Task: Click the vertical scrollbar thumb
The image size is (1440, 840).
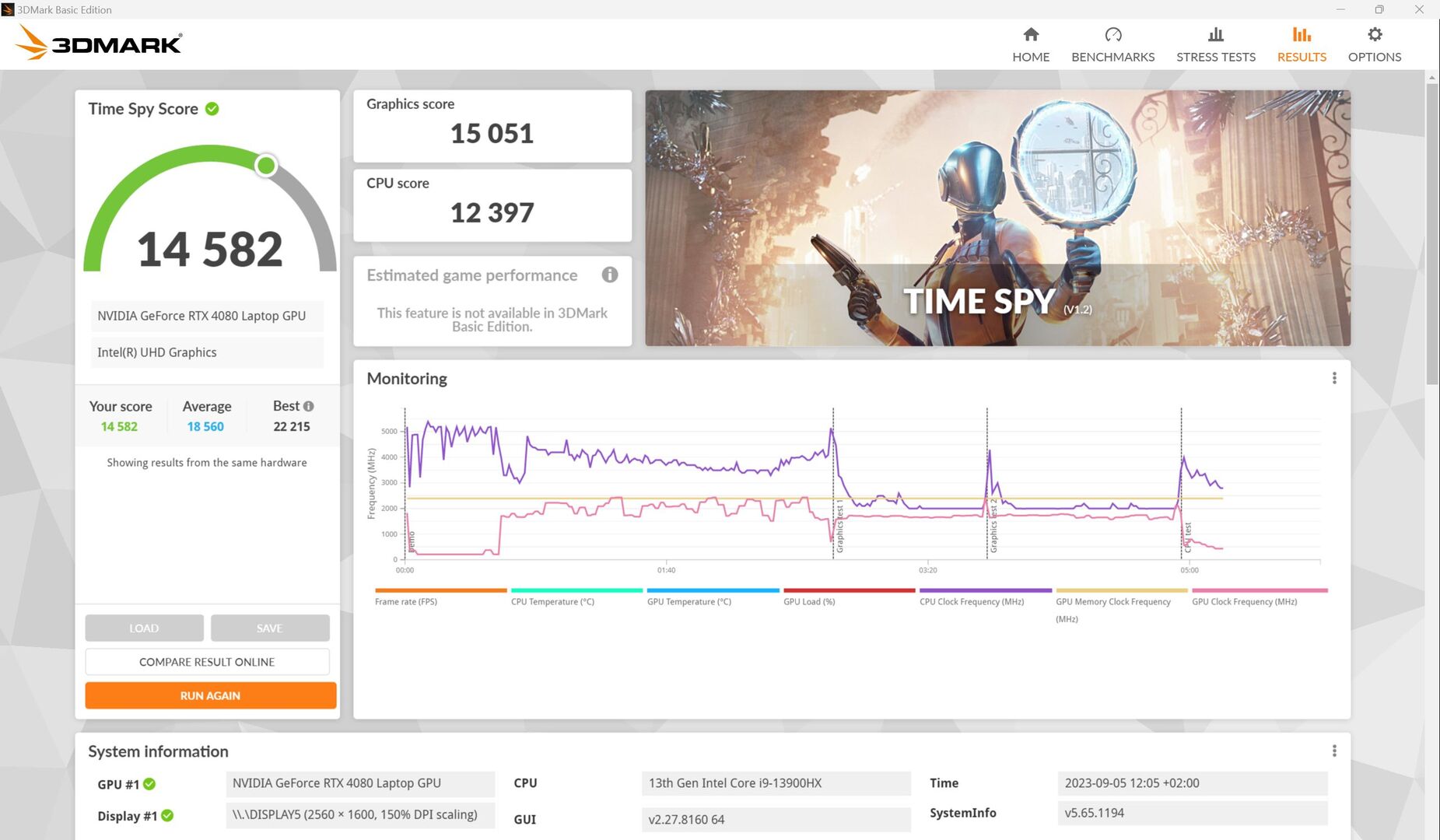Action: [1432, 233]
